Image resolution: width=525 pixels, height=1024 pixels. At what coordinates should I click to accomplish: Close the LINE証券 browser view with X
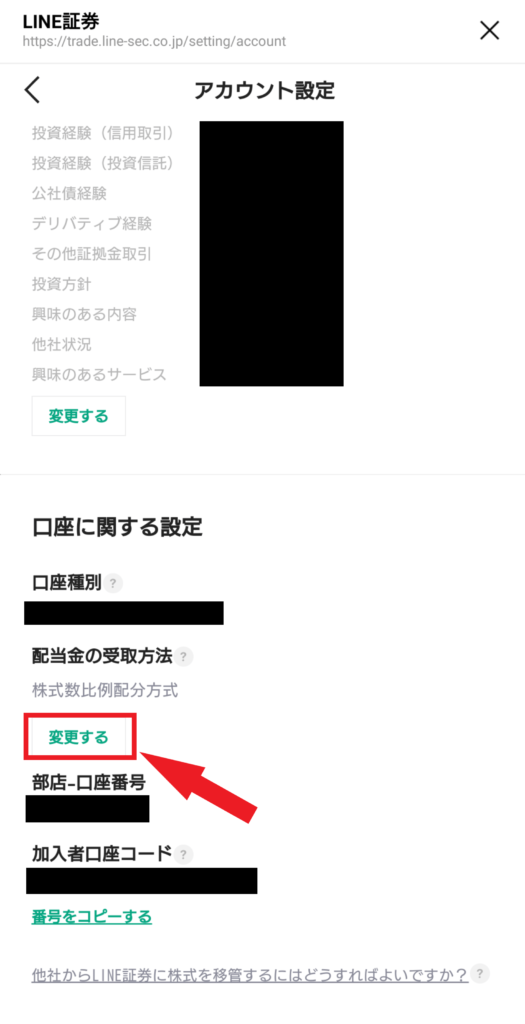click(489, 30)
